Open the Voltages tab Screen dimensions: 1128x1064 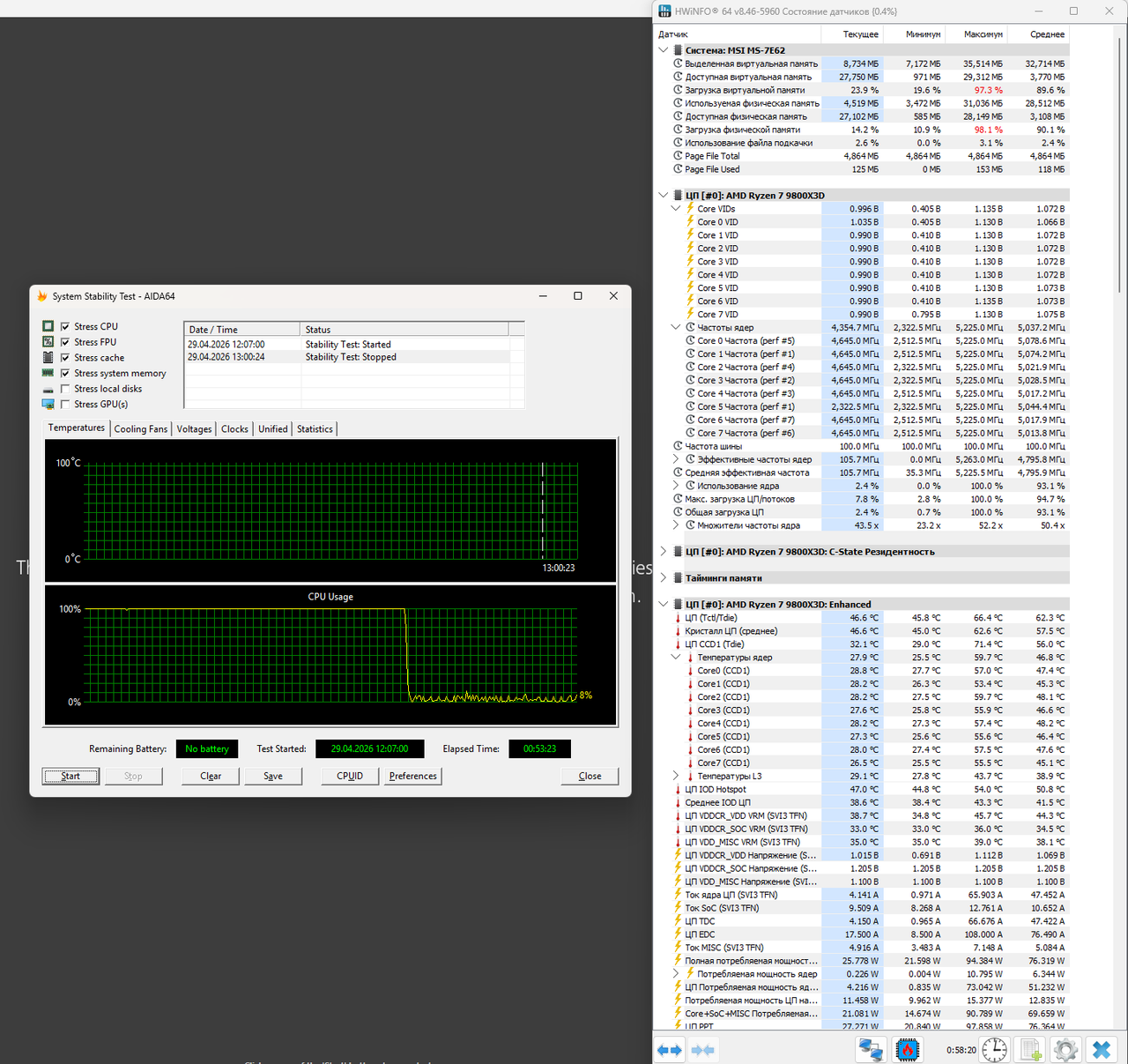194,429
